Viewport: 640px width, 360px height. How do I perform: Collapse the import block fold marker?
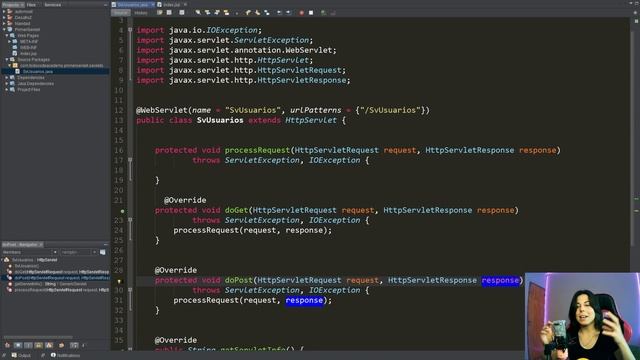130,30
